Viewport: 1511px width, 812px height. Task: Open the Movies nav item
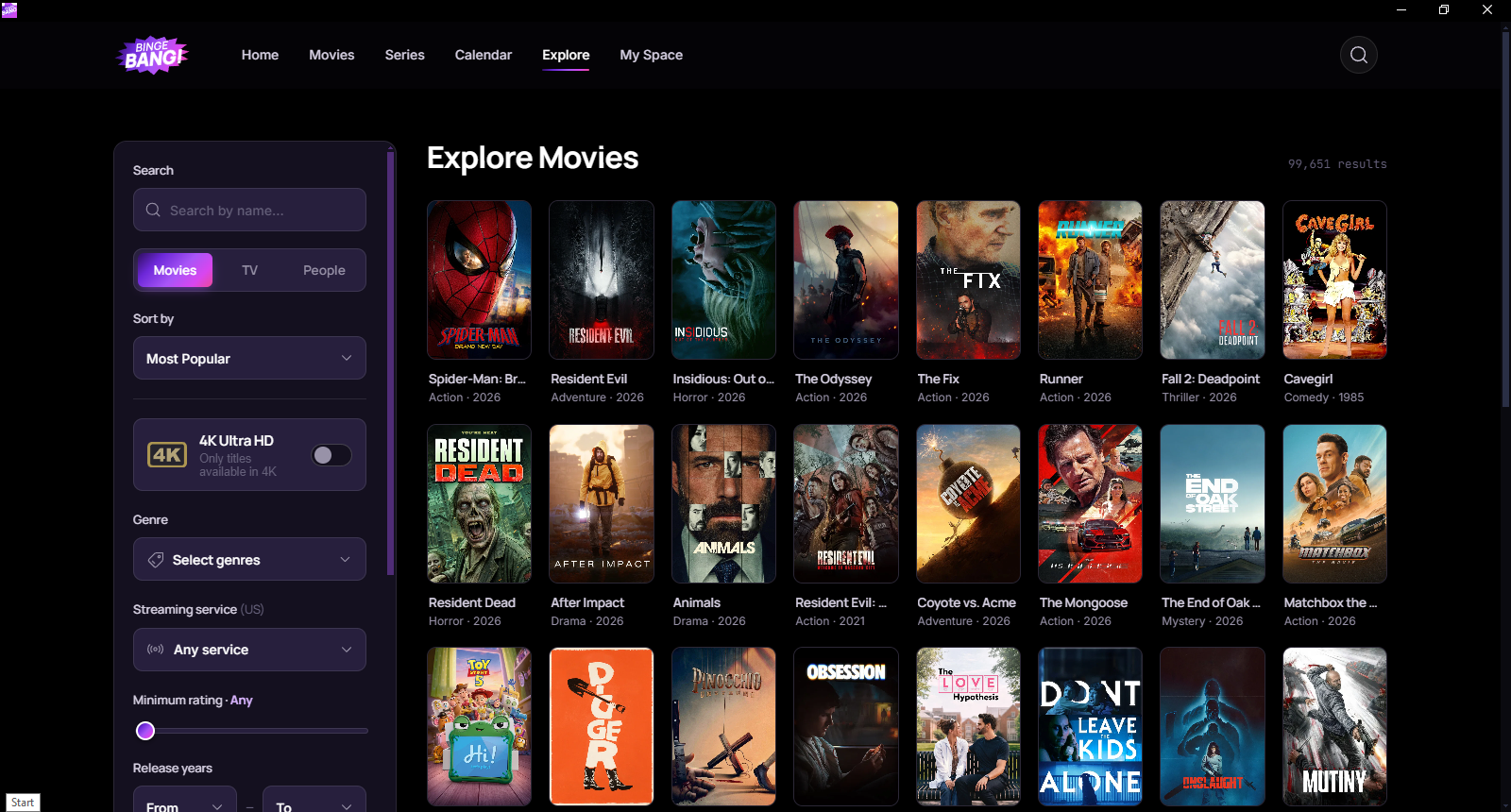coord(331,55)
